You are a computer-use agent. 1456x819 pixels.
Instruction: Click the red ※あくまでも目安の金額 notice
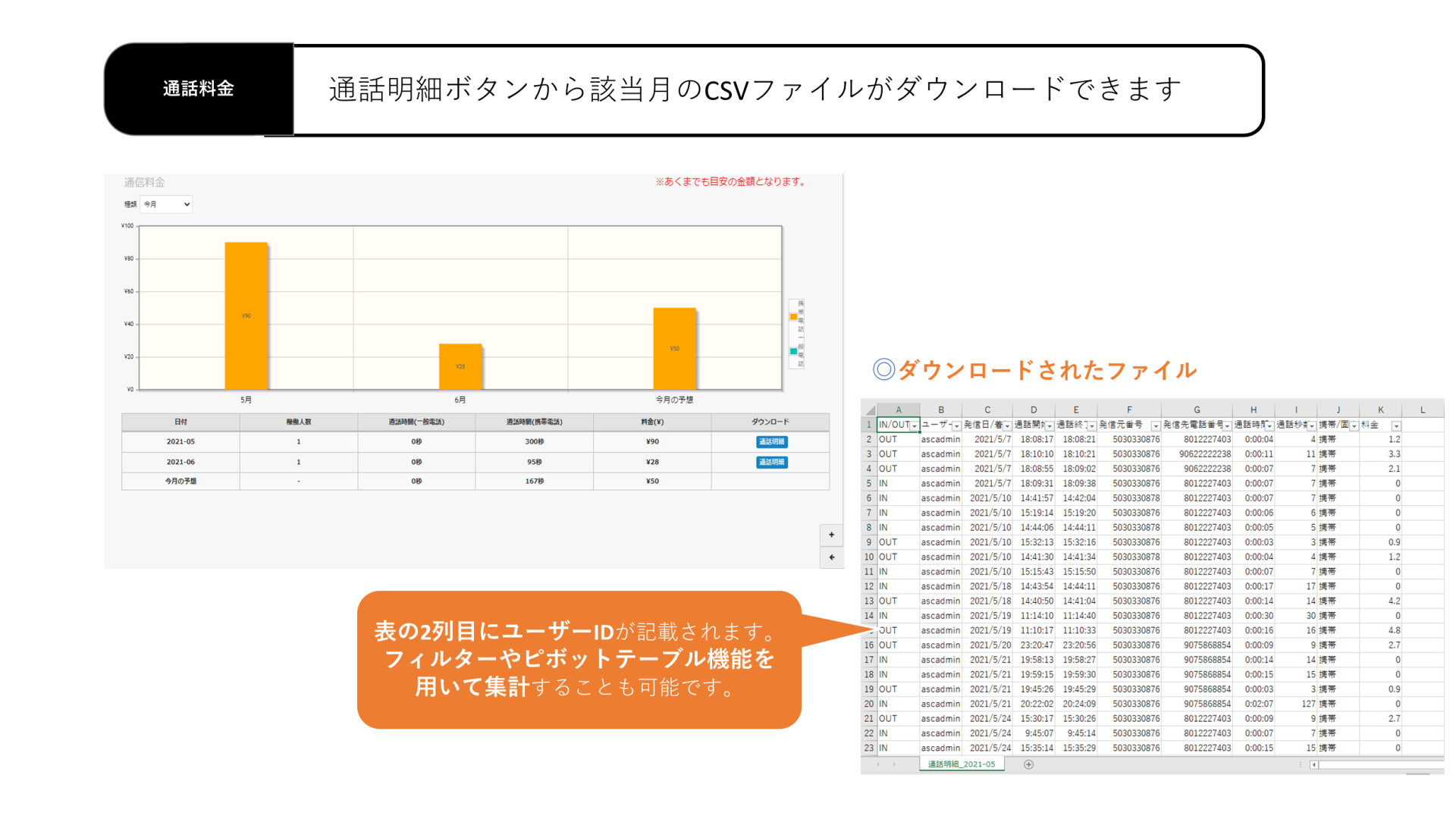(x=732, y=182)
